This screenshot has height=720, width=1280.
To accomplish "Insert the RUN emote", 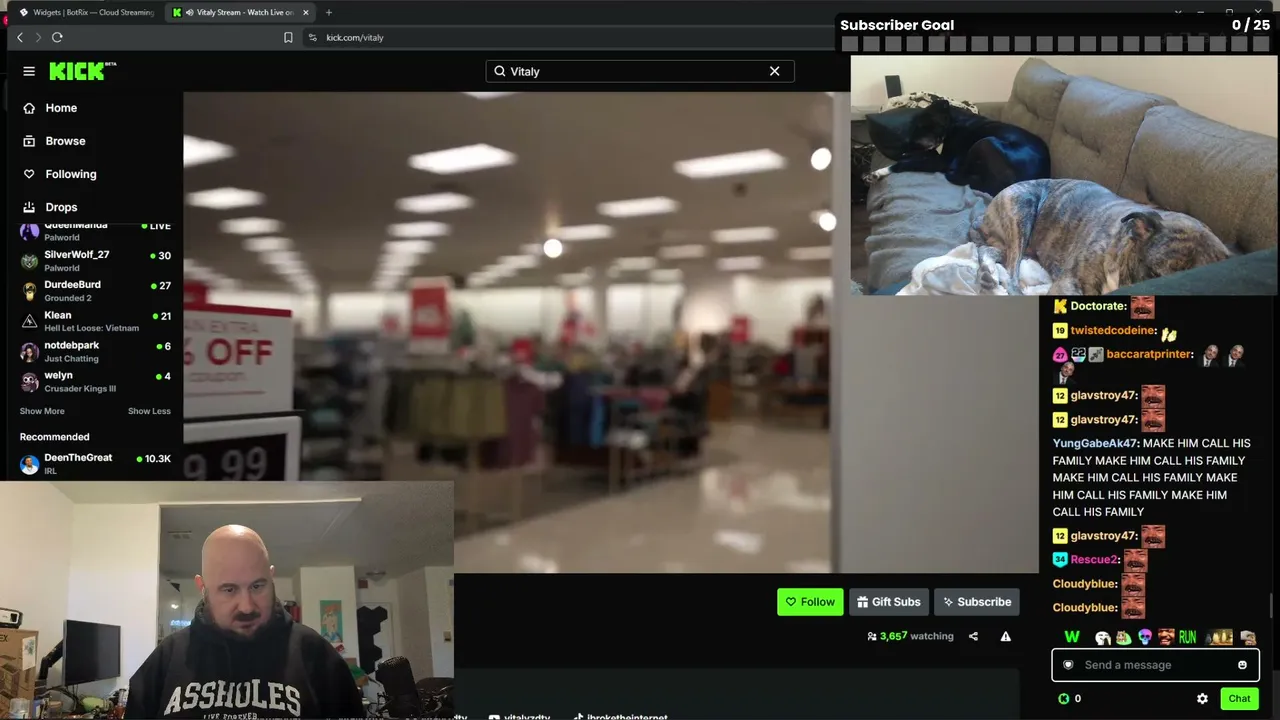I will (x=1187, y=637).
